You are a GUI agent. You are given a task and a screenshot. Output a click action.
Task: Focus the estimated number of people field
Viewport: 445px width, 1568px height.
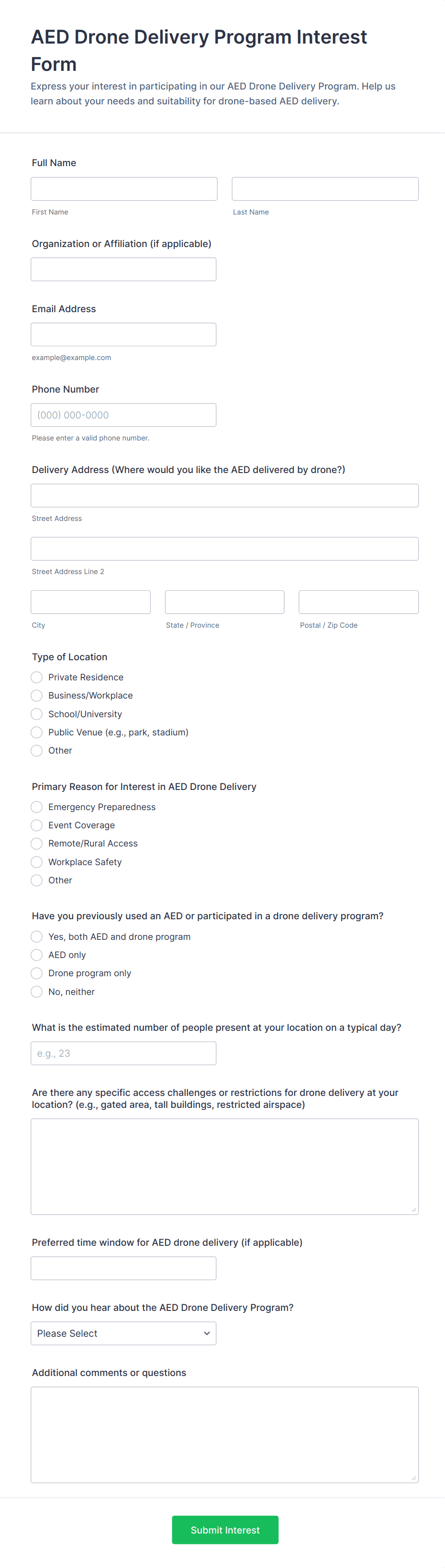123,1053
